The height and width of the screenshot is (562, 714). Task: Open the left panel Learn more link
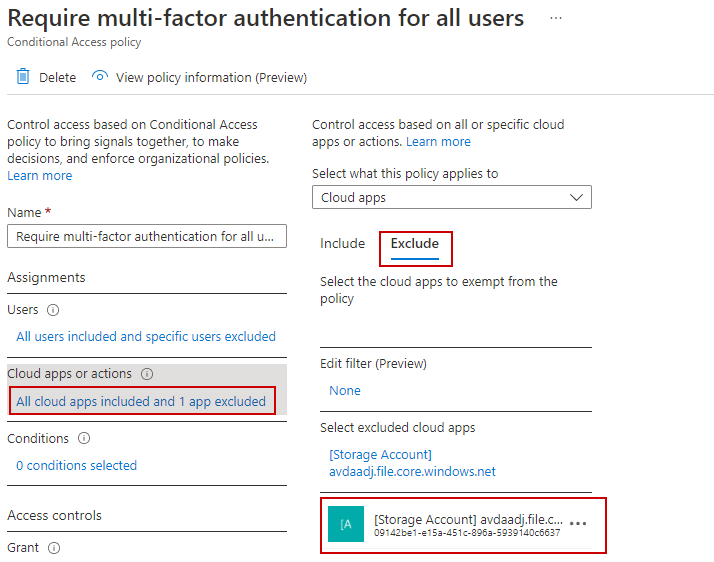(x=40, y=176)
